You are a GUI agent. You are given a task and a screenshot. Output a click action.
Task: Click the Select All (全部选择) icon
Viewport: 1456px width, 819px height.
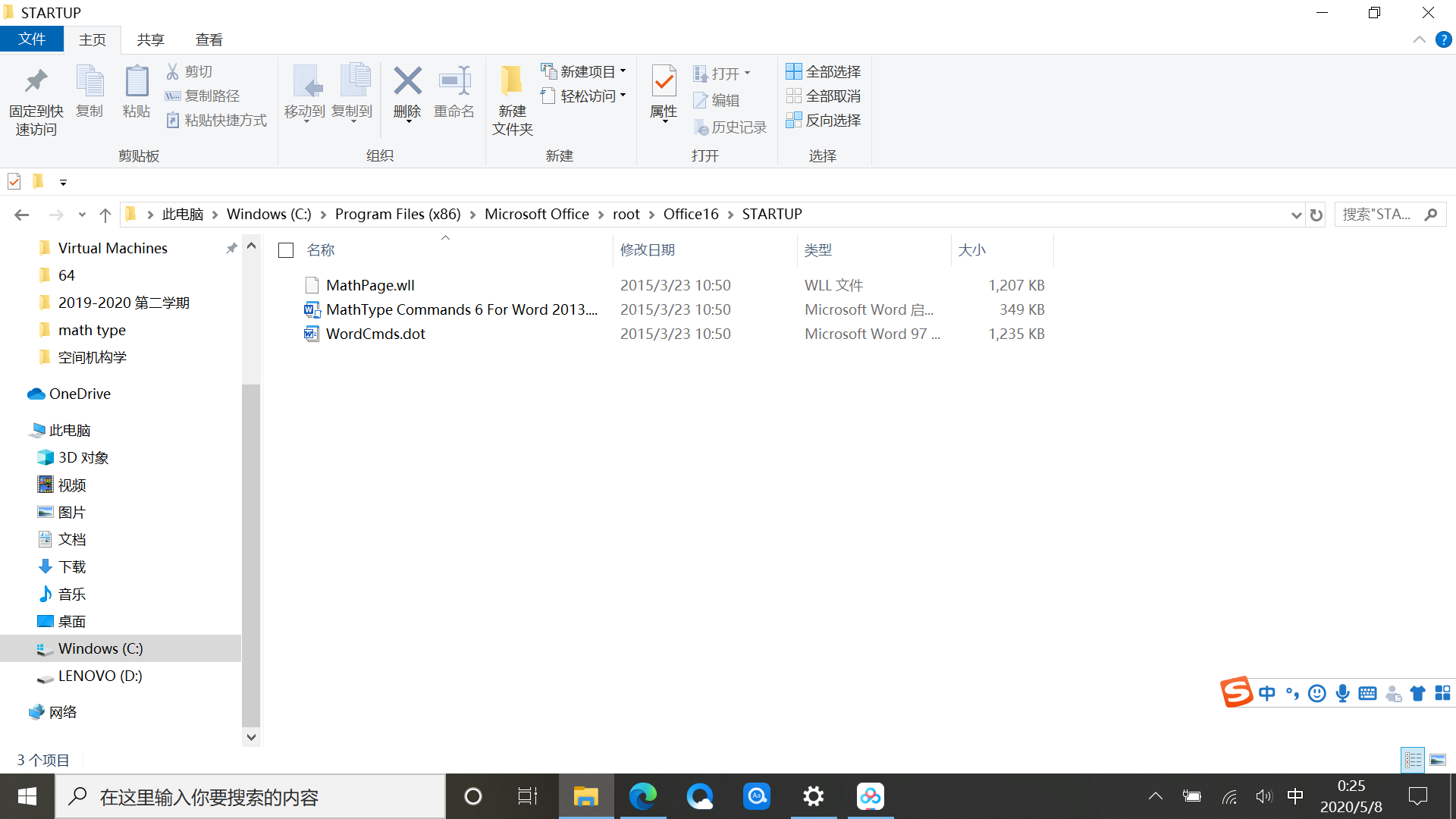[823, 71]
